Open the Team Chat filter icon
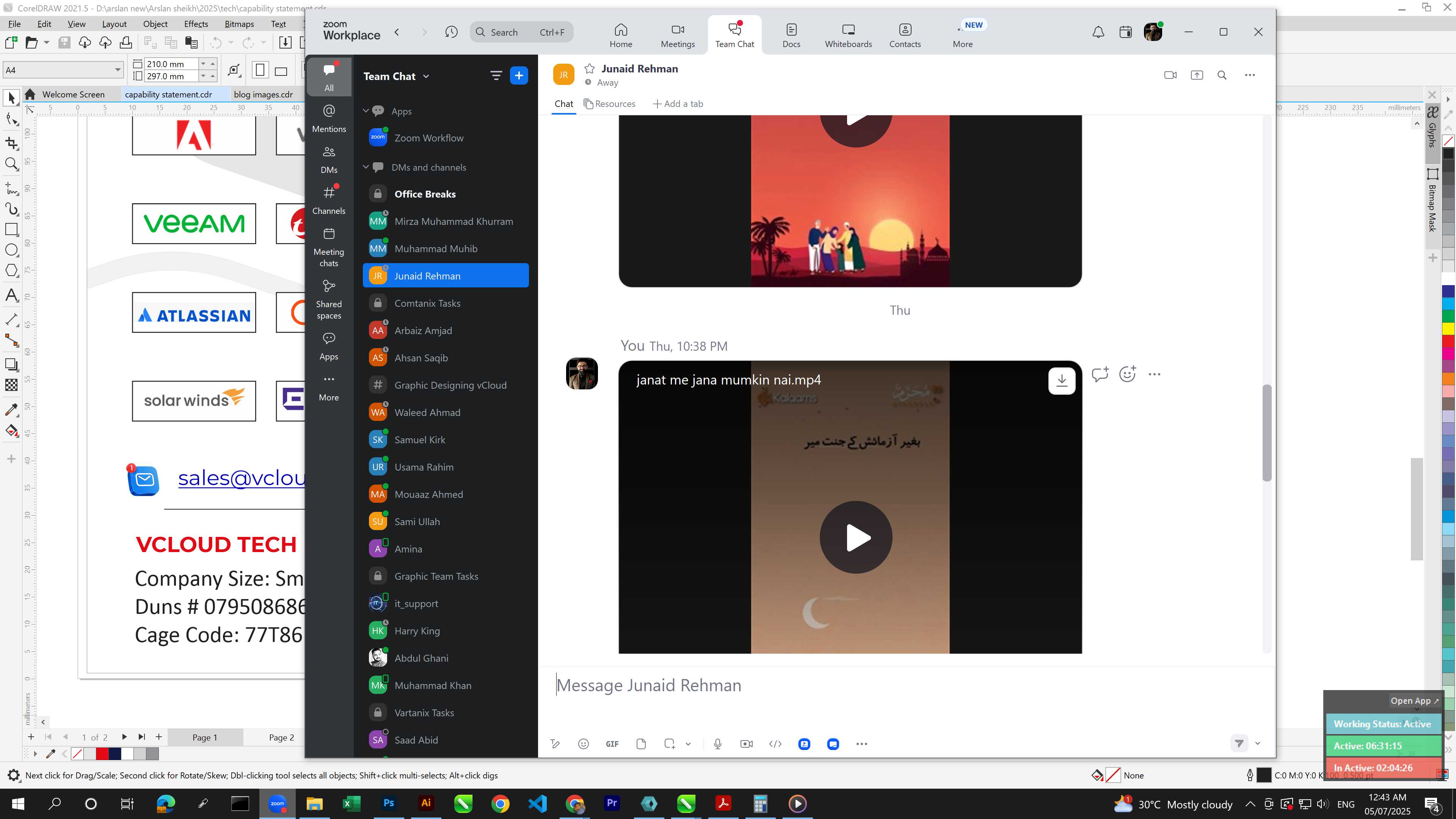 pos(496,76)
